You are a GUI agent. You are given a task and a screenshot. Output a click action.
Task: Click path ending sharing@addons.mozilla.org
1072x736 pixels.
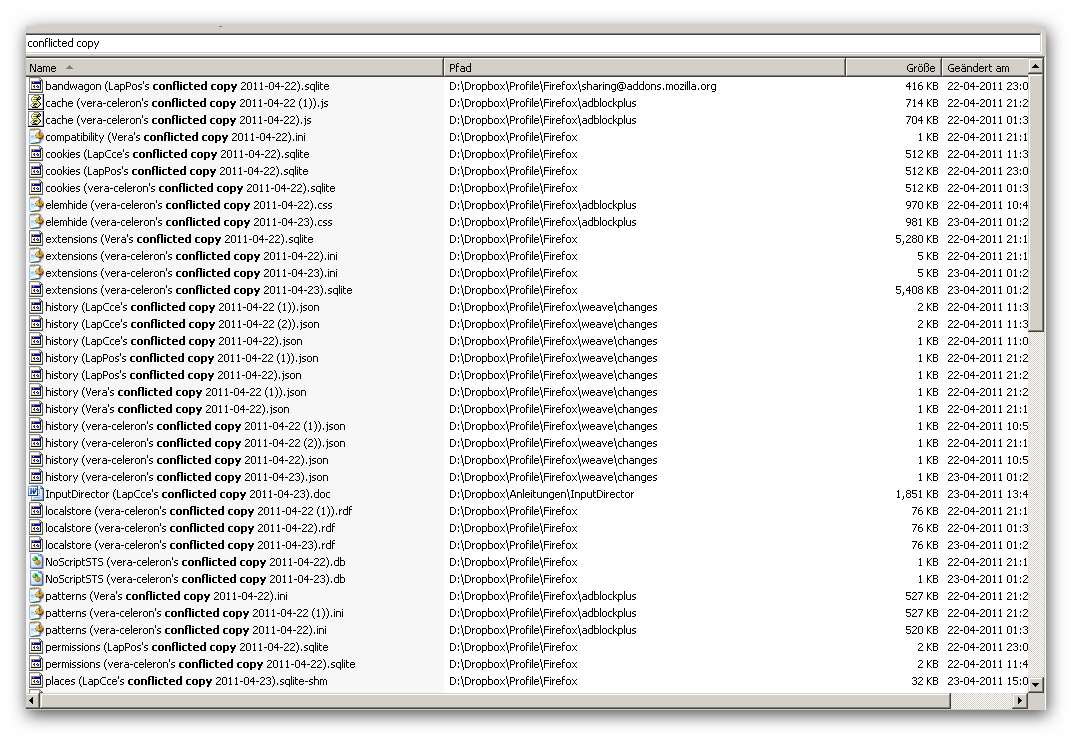tap(582, 86)
